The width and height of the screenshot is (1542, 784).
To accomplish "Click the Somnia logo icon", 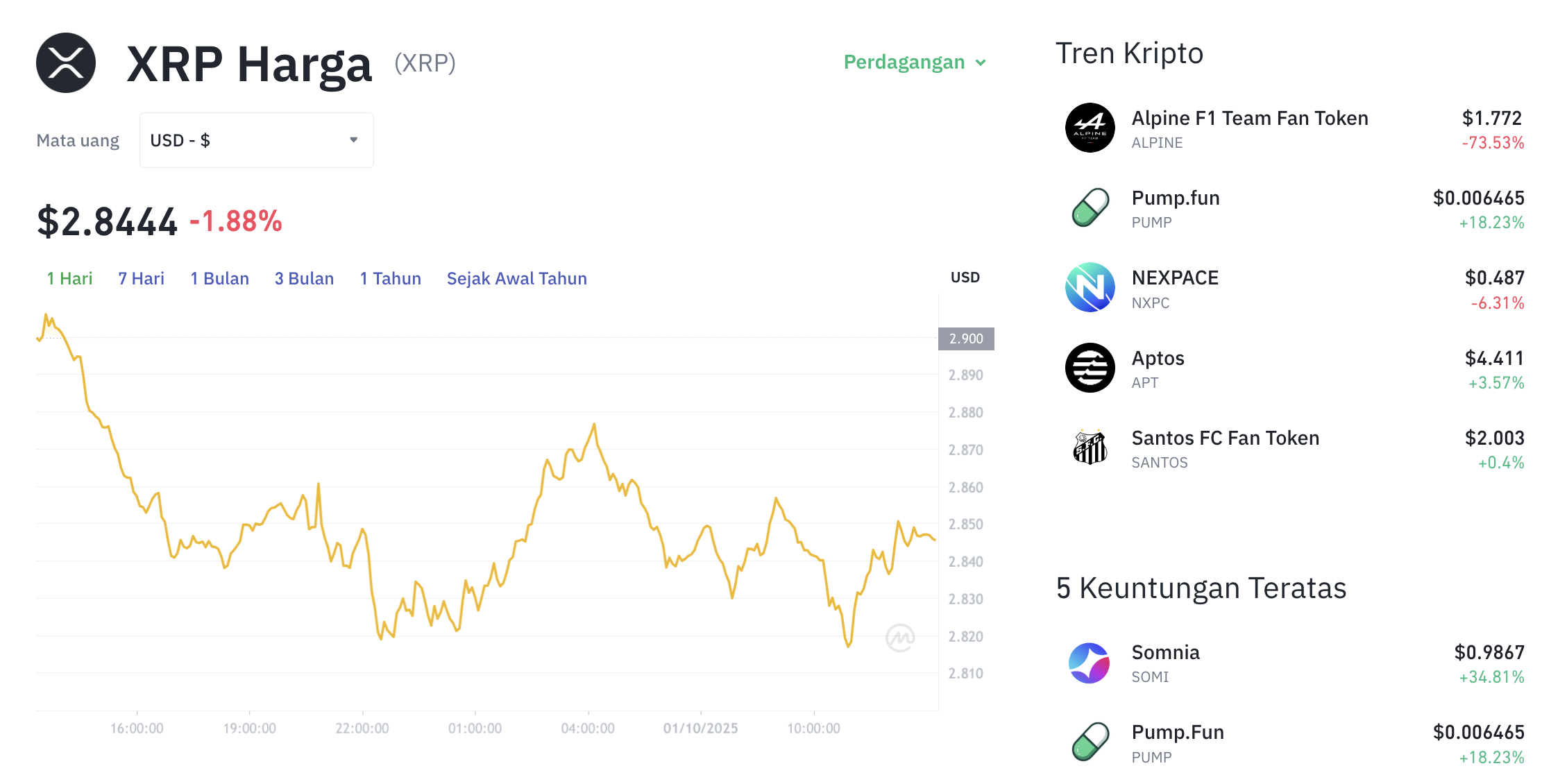I will click(1090, 663).
